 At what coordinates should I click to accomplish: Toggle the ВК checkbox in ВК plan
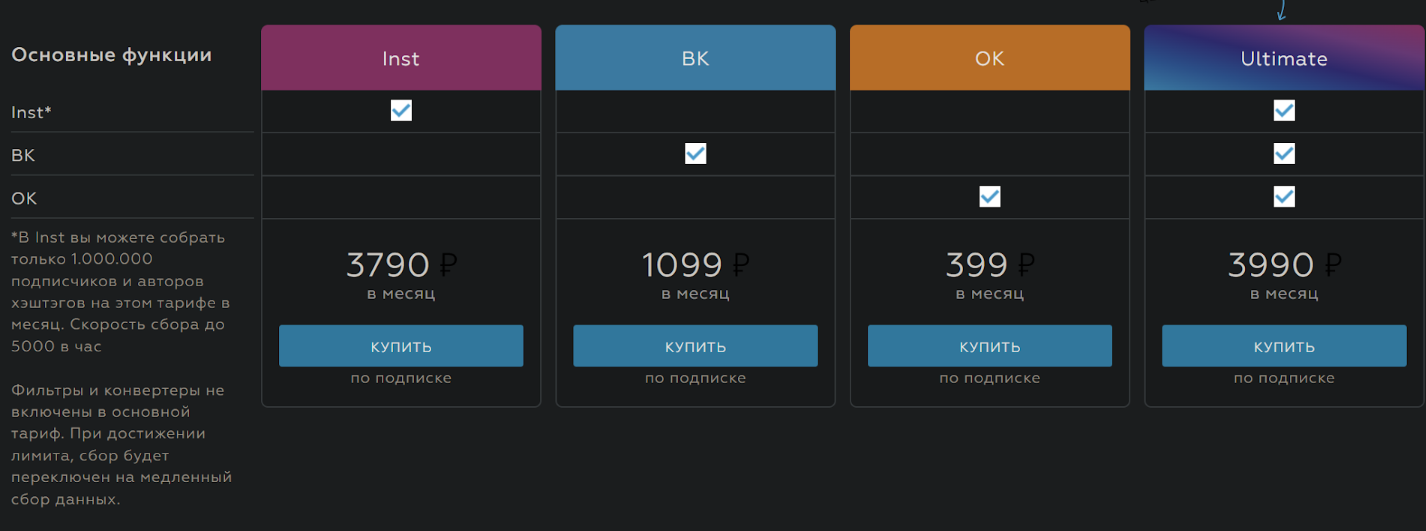pyautogui.click(x=695, y=153)
